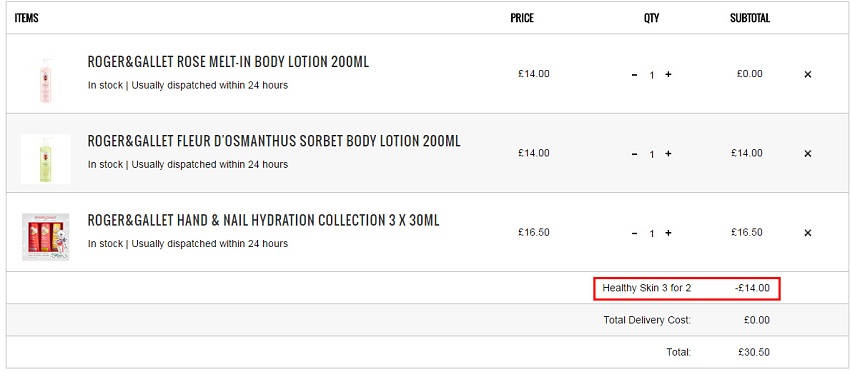
Task: Decrease quantity of Rose Melt-In Body Lotion
Action: (634, 75)
